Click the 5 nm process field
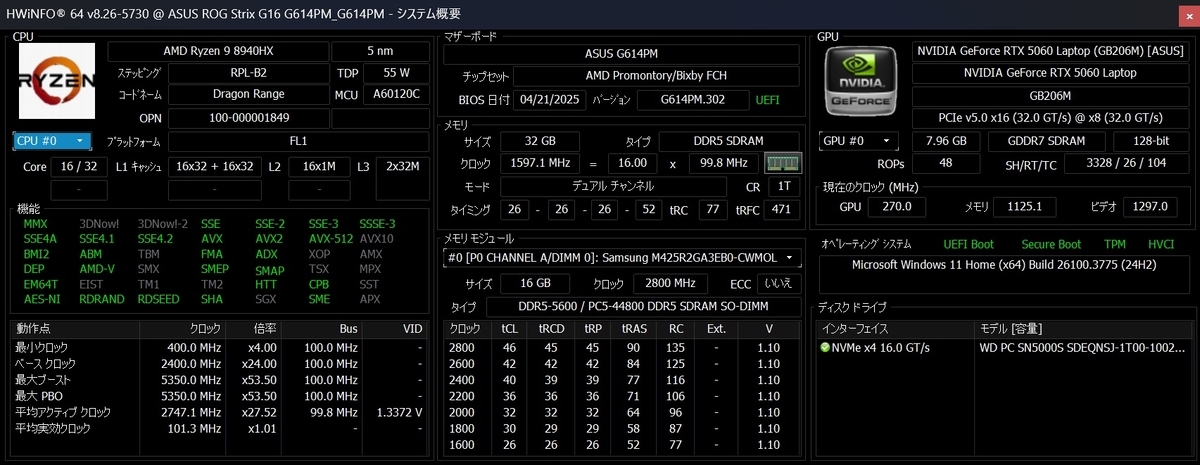1200x465 pixels. click(380, 51)
